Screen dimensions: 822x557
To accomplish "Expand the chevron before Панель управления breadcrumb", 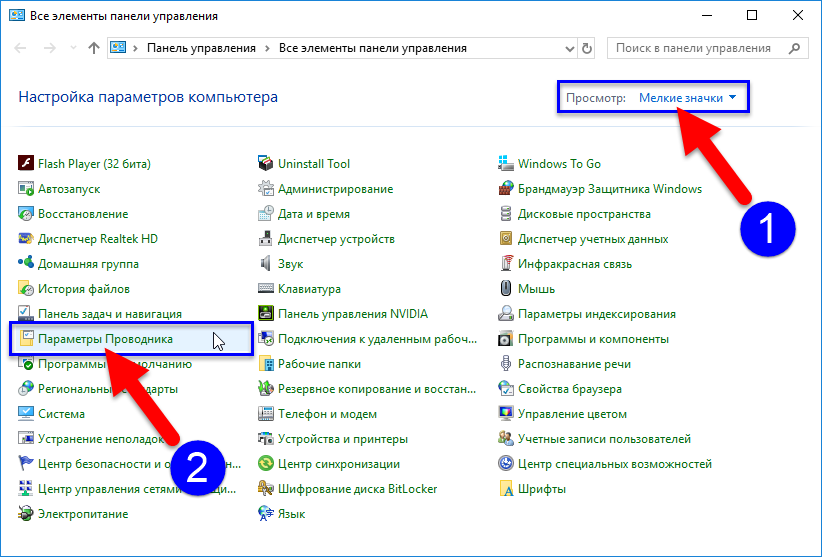I will (x=135, y=48).
